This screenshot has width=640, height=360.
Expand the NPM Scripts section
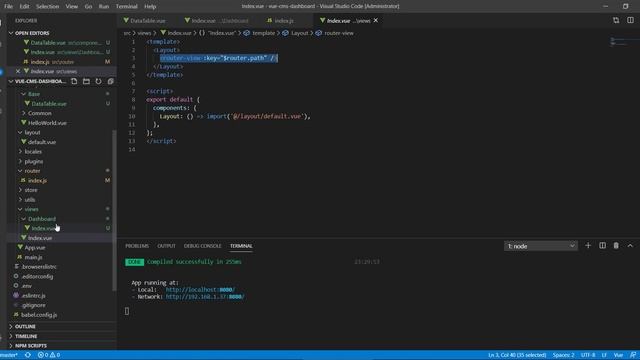click(31, 346)
